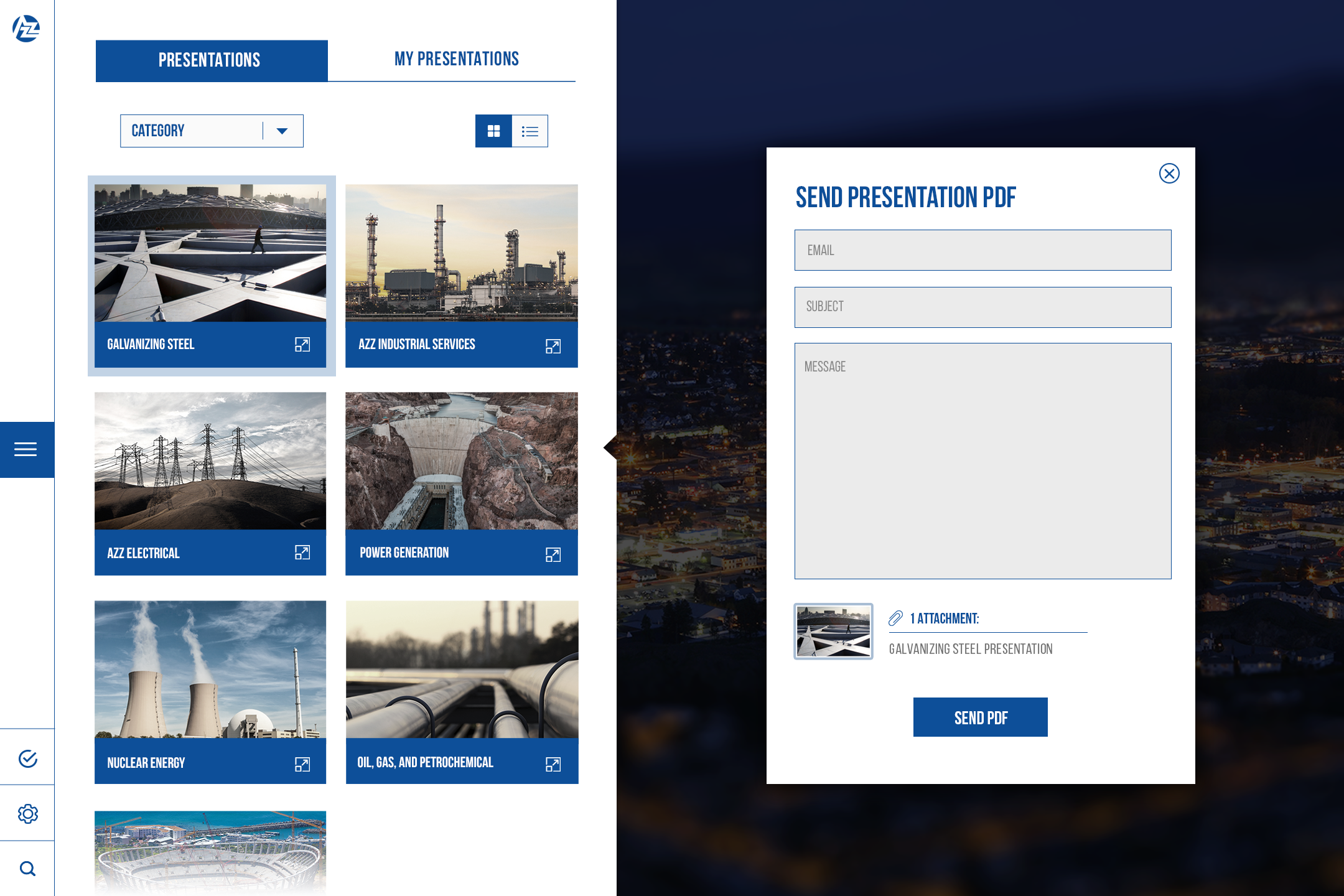Close the Send Presentation PDF dialog

click(x=1169, y=174)
